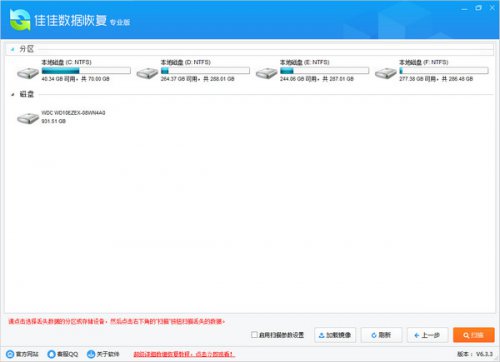Viewport: 500px width, 362px height.
Task: Collapse the 磁盘 disks section
Action: 12,95
